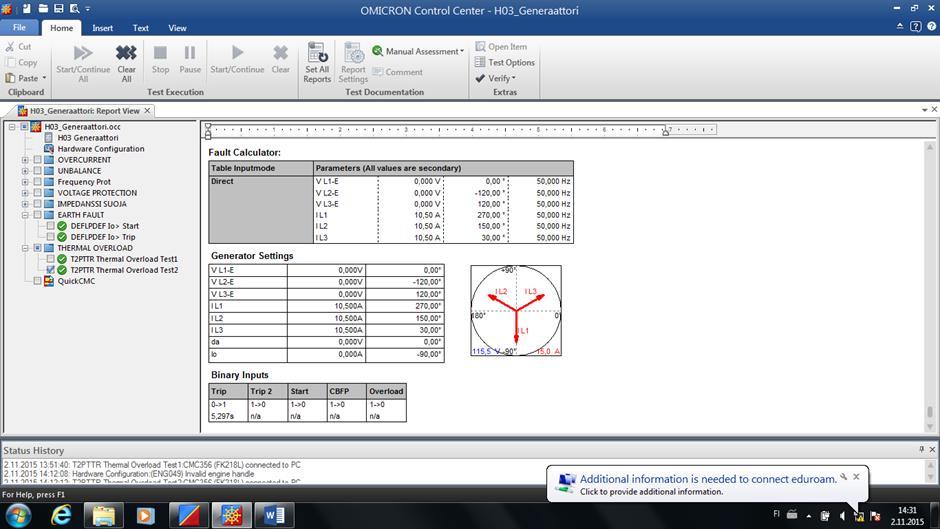This screenshot has width=940, height=529.
Task: Click the Paste clipboard icon
Action: (10, 78)
